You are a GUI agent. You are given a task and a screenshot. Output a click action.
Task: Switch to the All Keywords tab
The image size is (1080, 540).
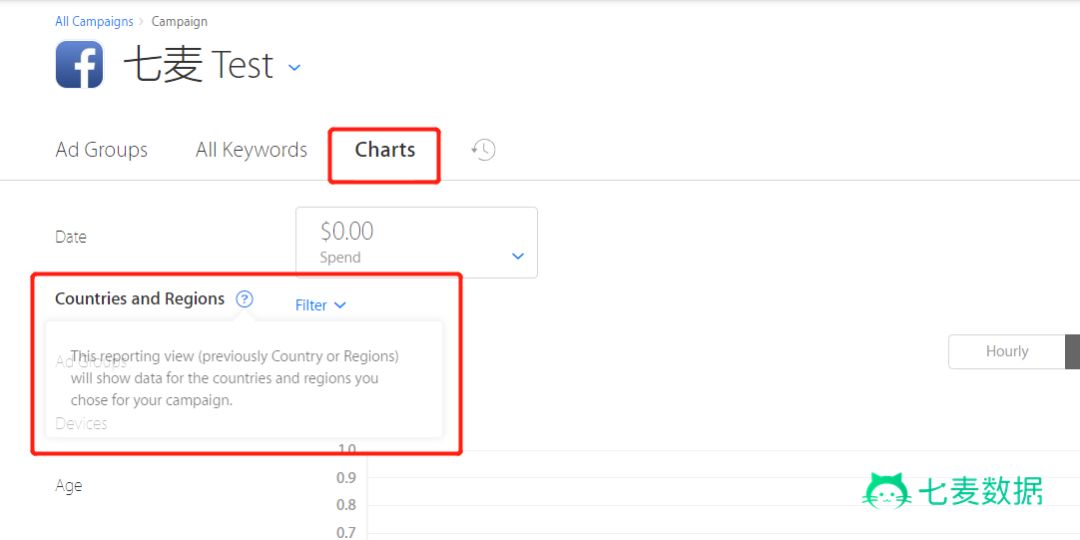[x=251, y=150]
